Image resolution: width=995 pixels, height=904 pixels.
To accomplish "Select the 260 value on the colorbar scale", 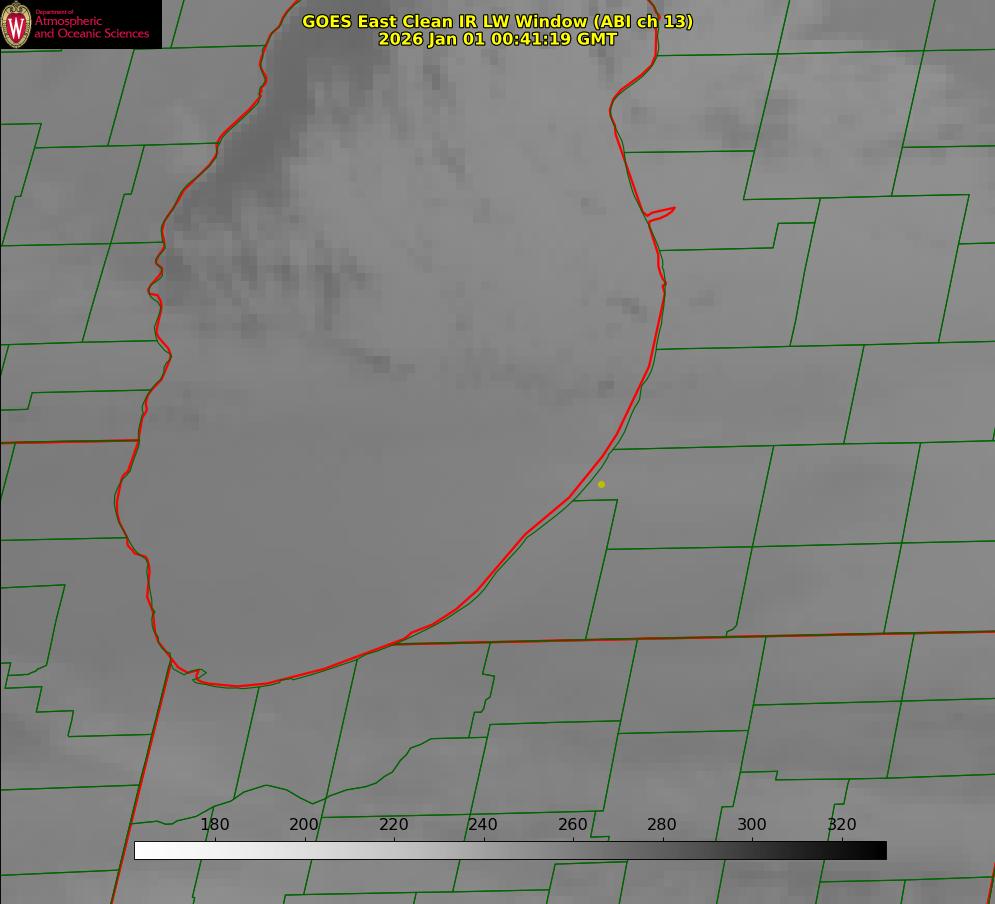I will (x=573, y=825).
